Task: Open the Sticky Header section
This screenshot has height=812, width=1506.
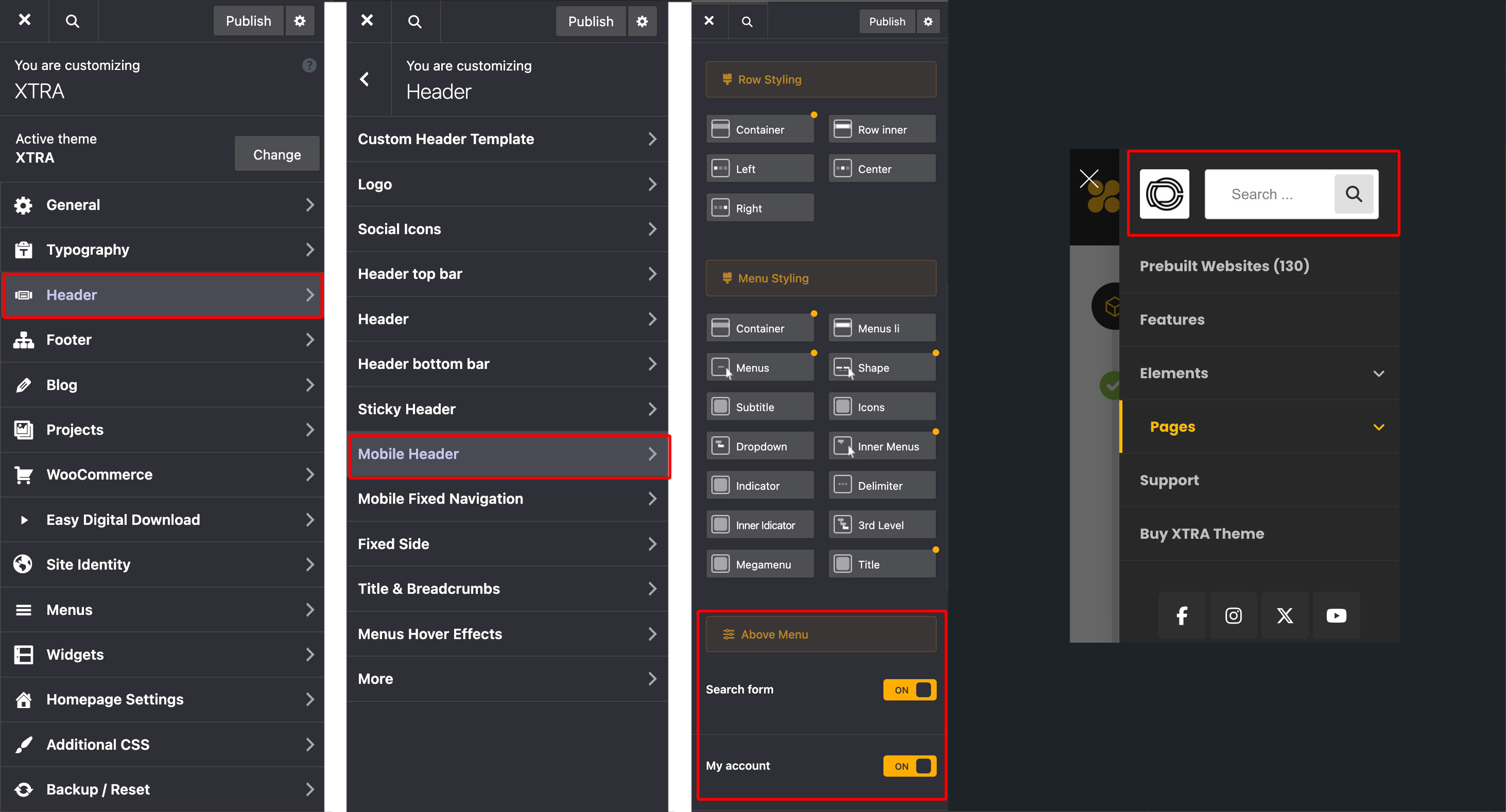Action: coord(508,409)
